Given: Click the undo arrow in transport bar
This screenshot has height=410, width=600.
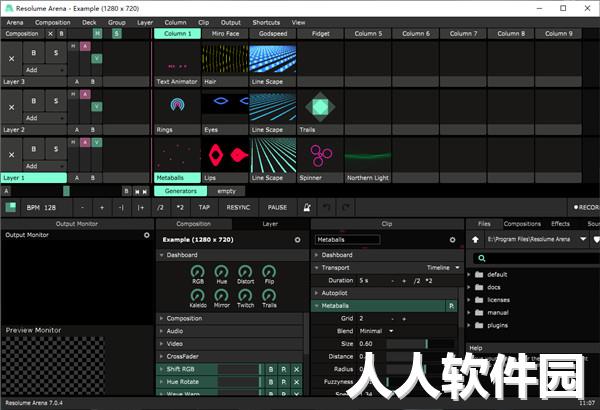Looking at the screenshot, I should 326,207.
